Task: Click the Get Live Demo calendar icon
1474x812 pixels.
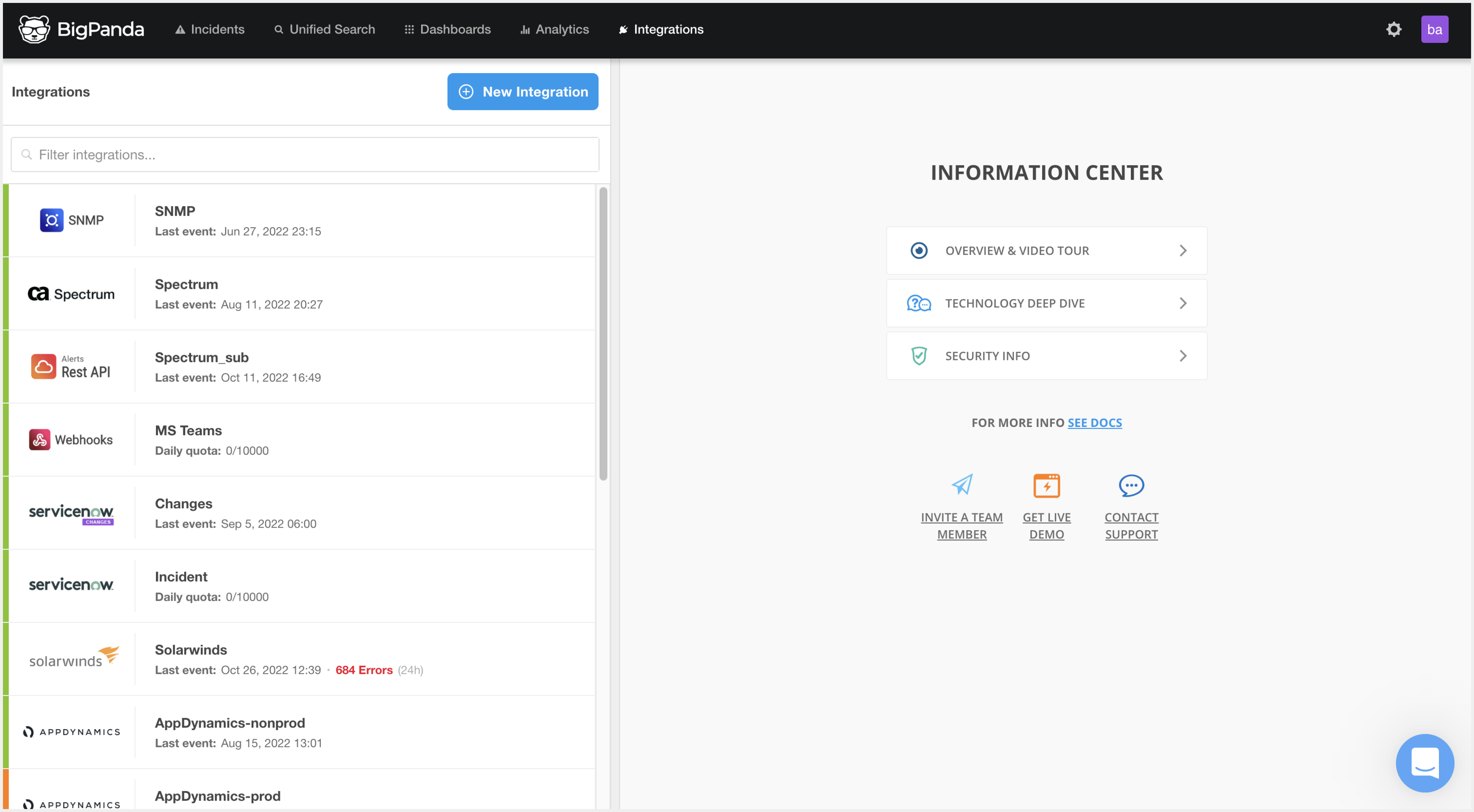Action: coord(1047,486)
